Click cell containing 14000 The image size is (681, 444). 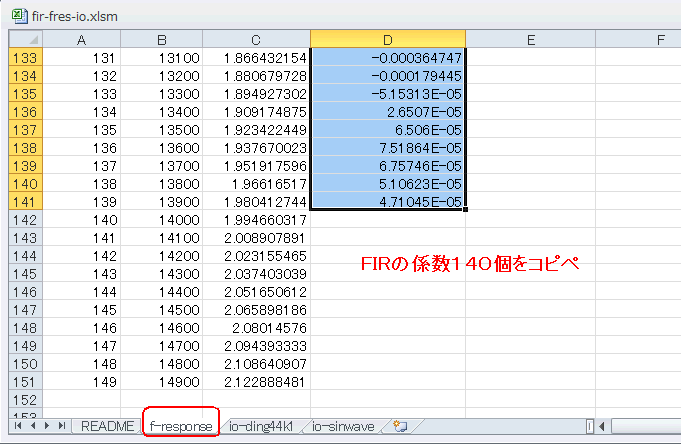click(162, 219)
